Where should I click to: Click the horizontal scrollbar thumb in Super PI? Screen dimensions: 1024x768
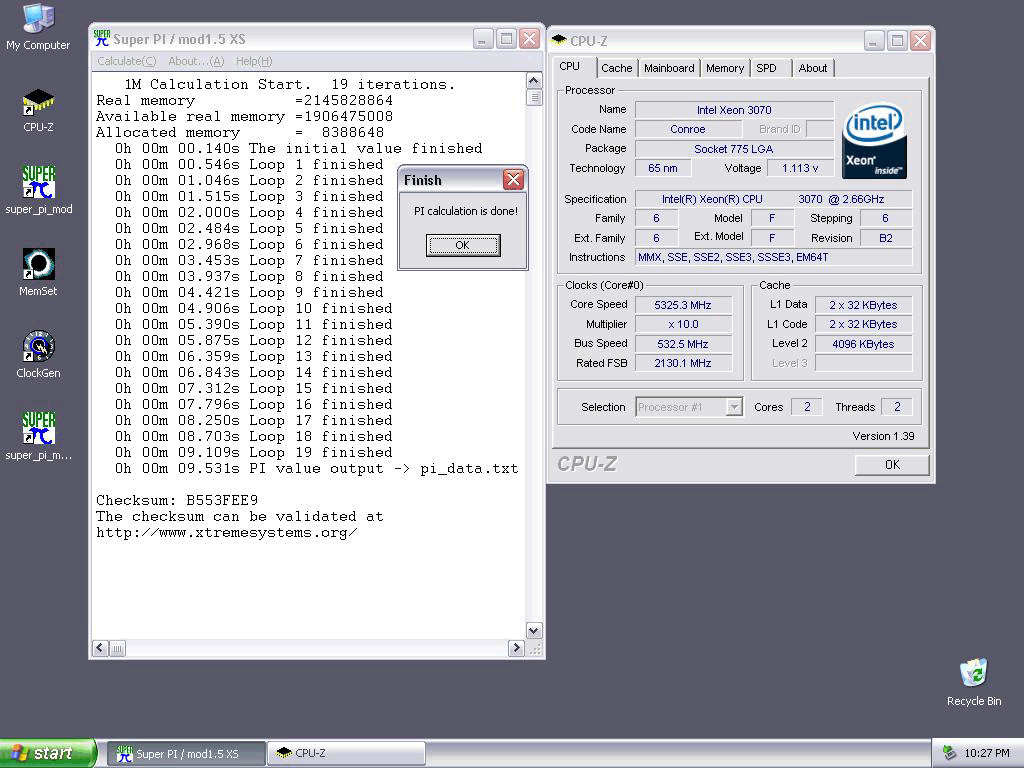click(x=117, y=648)
